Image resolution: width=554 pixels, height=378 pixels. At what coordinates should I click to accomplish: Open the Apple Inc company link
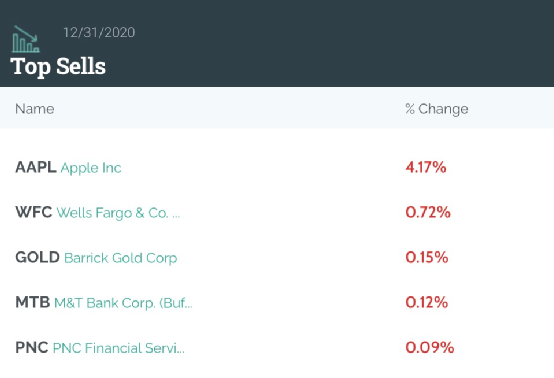point(91,168)
